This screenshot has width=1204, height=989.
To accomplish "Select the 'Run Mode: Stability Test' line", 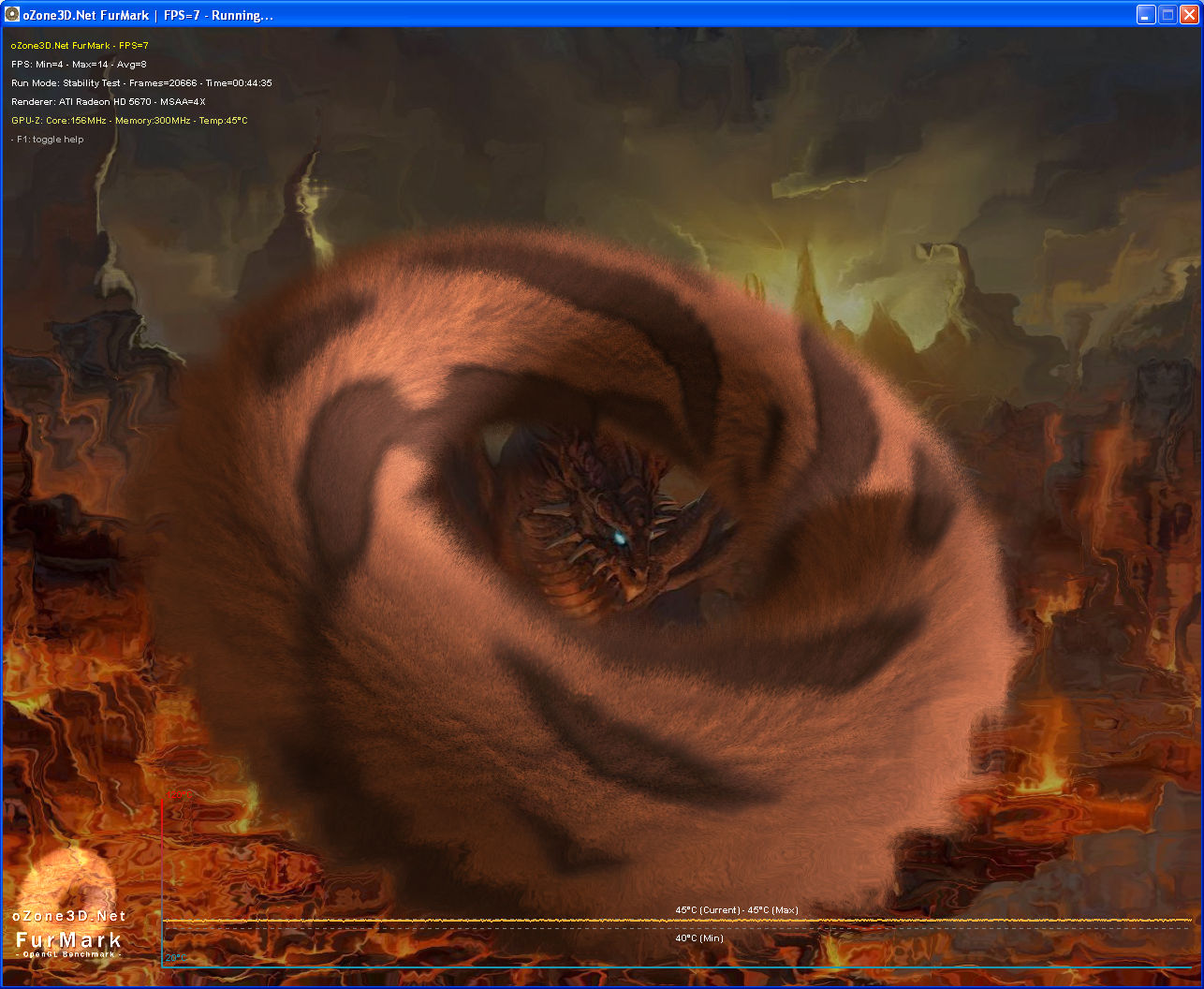I will 141,83.
